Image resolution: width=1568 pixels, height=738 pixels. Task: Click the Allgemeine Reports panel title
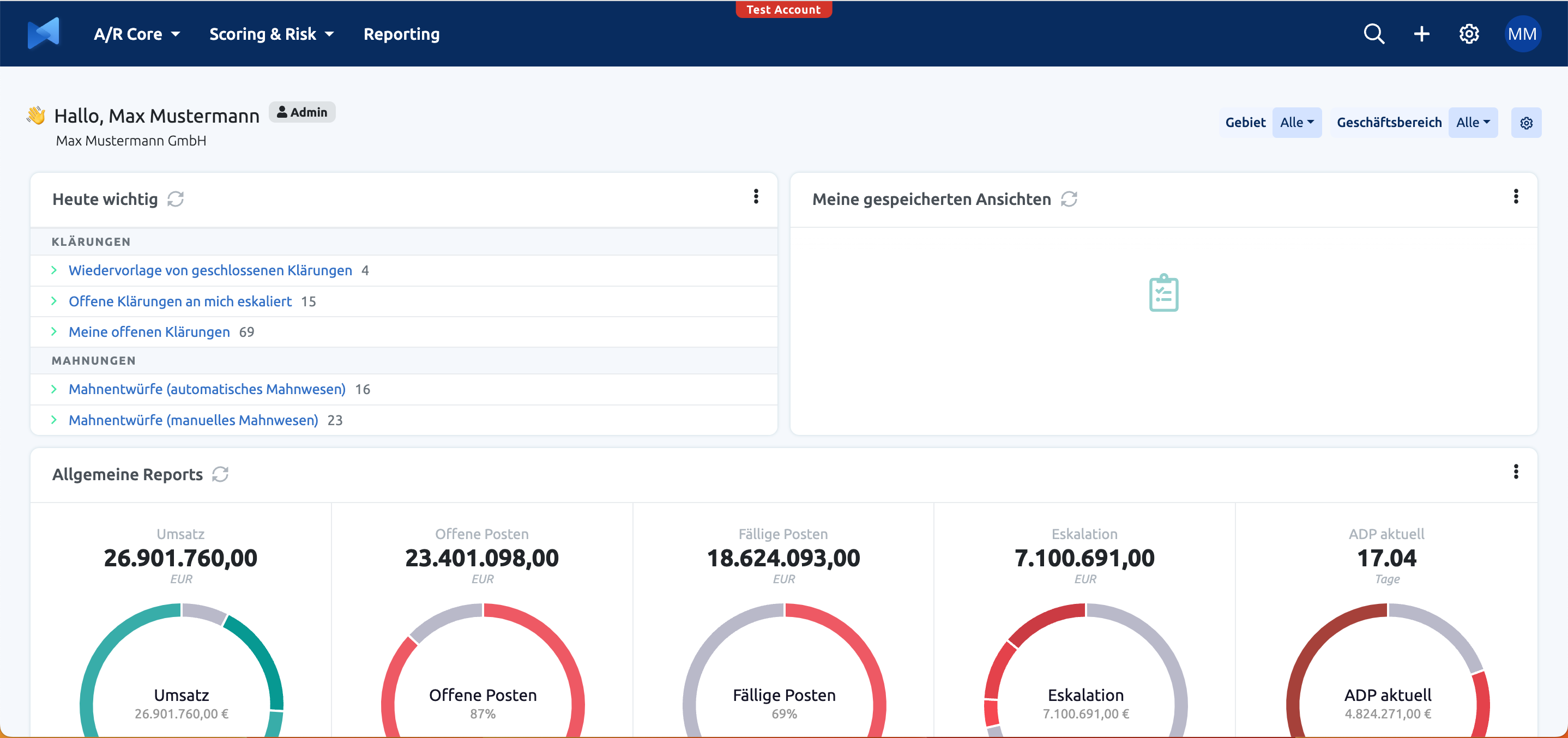pos(127,475)
